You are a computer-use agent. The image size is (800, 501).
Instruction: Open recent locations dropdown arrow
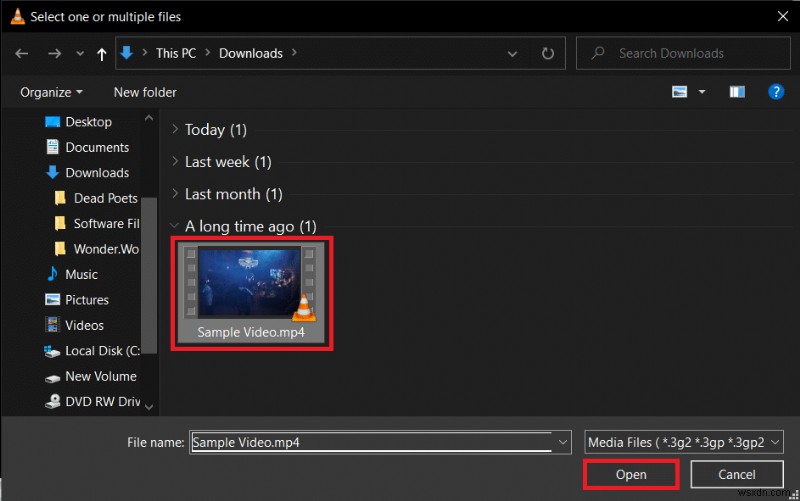point(80,53)
